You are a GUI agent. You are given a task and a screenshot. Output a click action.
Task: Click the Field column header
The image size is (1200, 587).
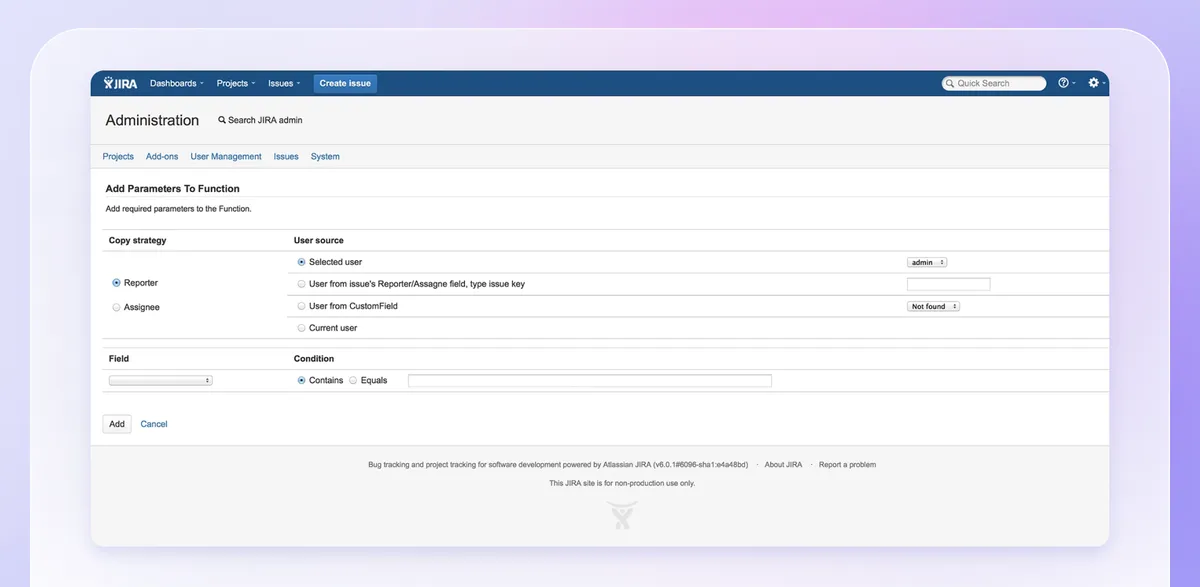pyautogui.click(x=119, y=358)
